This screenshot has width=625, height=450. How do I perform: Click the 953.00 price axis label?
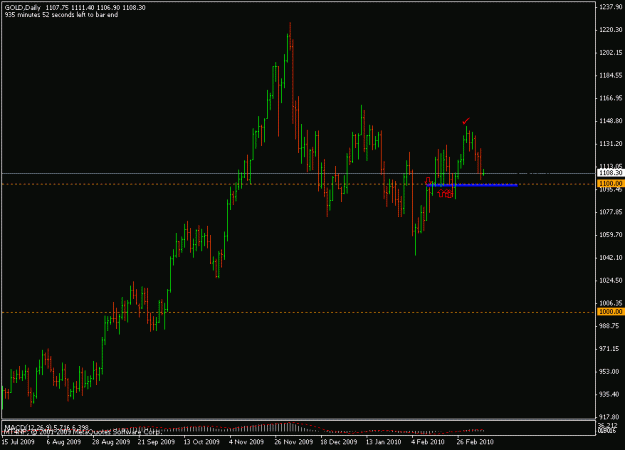click(x=611, y=371)
